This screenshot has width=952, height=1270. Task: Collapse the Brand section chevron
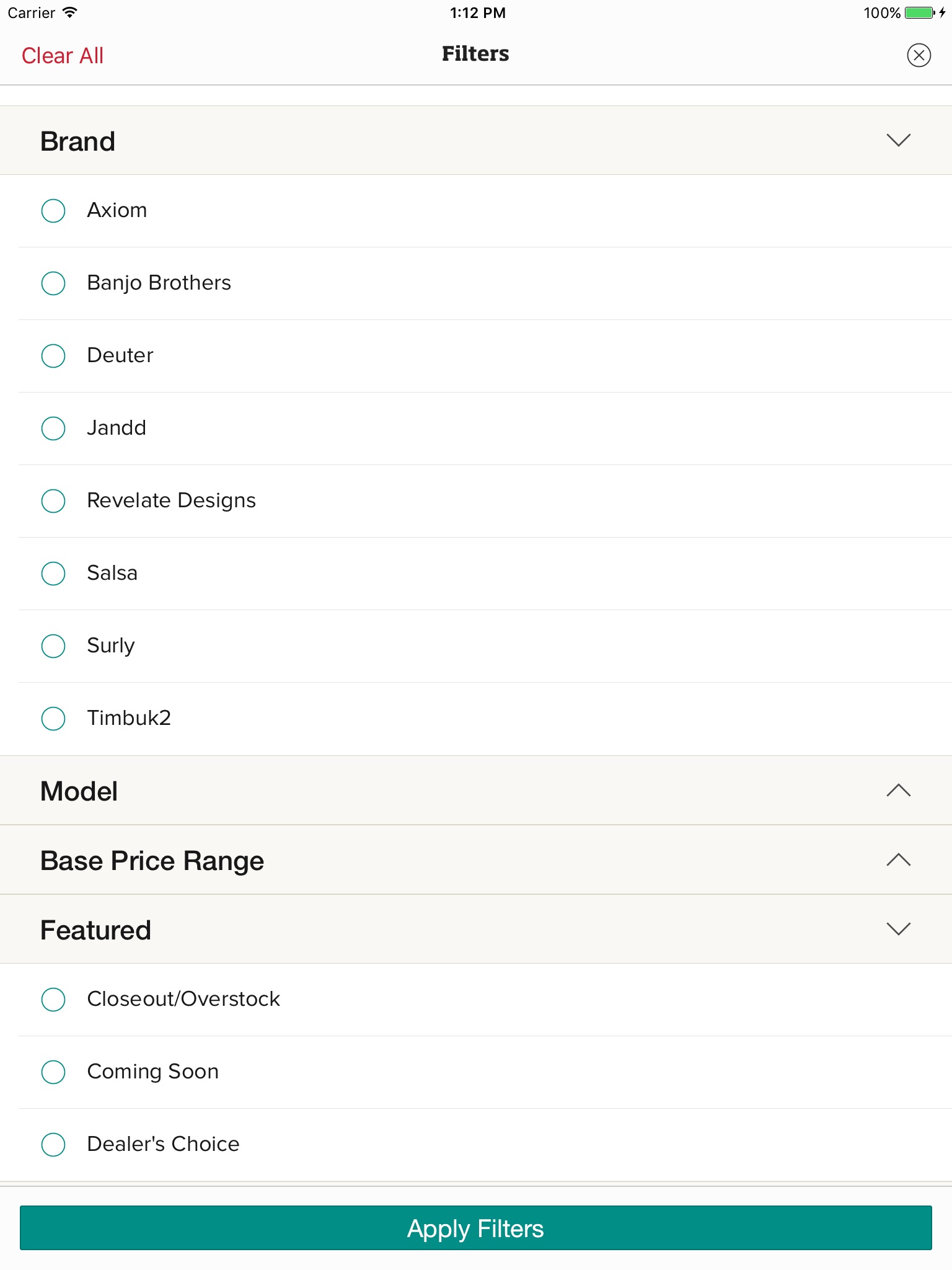(x=898, y=140)
